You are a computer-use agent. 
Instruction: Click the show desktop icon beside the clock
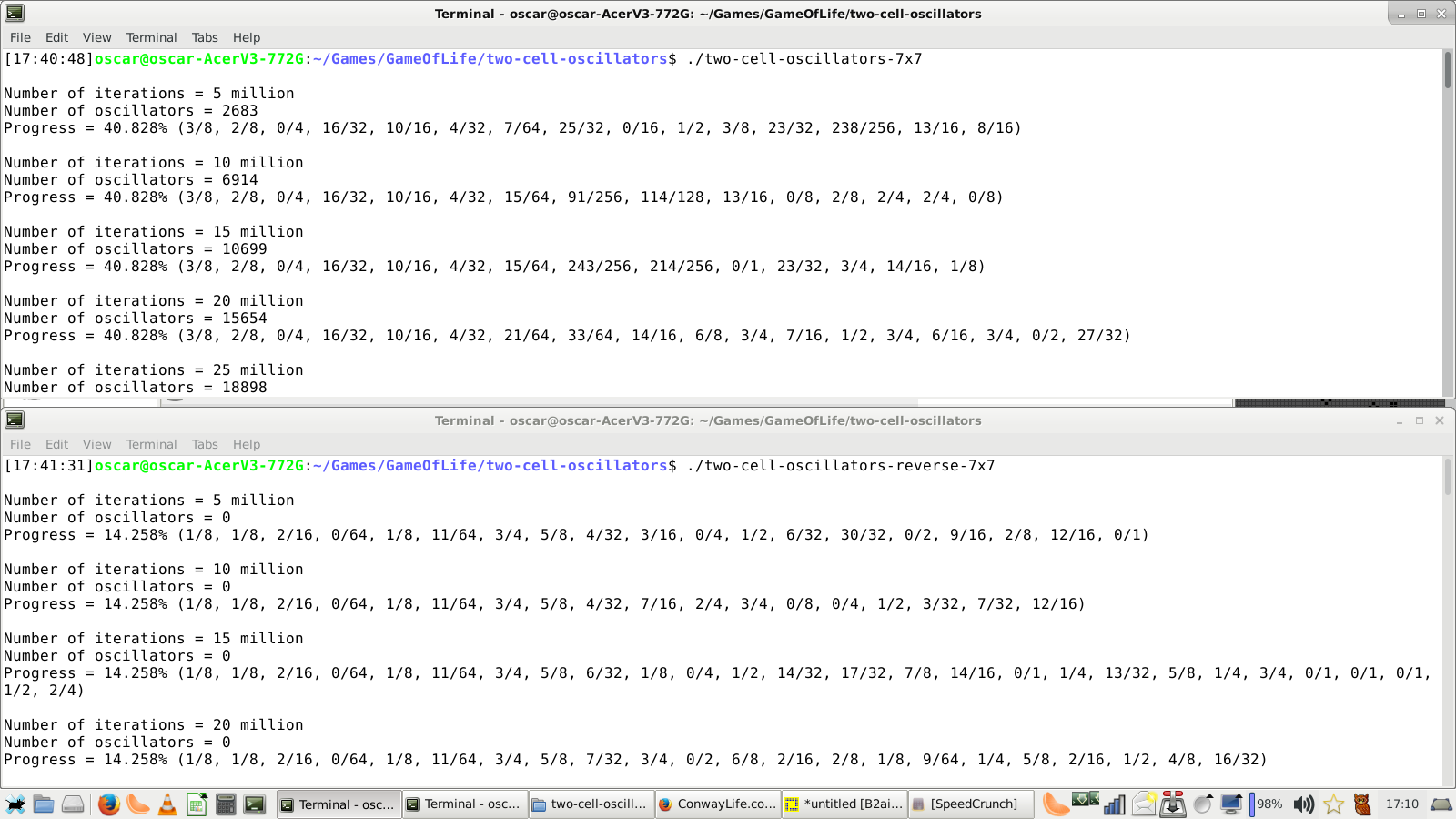1441,804
